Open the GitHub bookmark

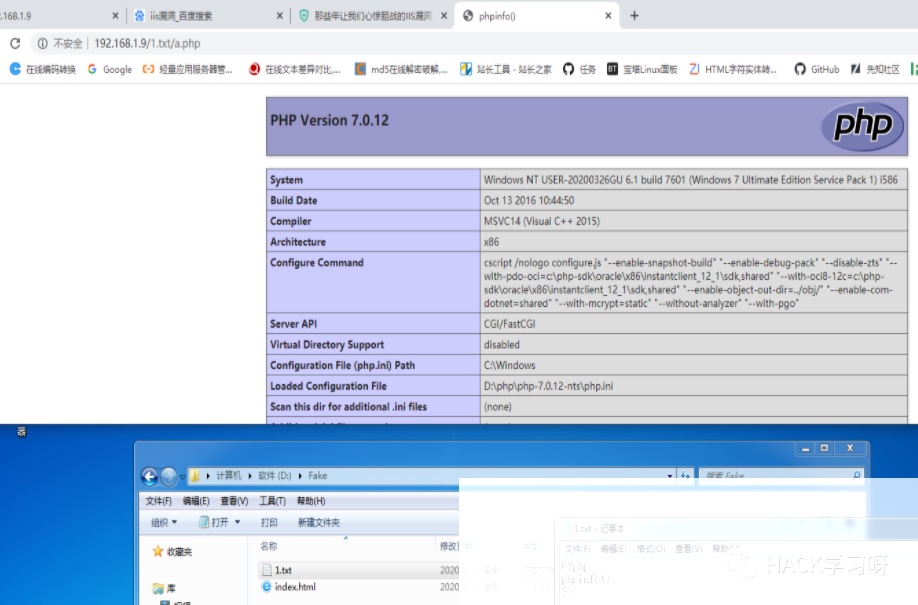point(817,69)
